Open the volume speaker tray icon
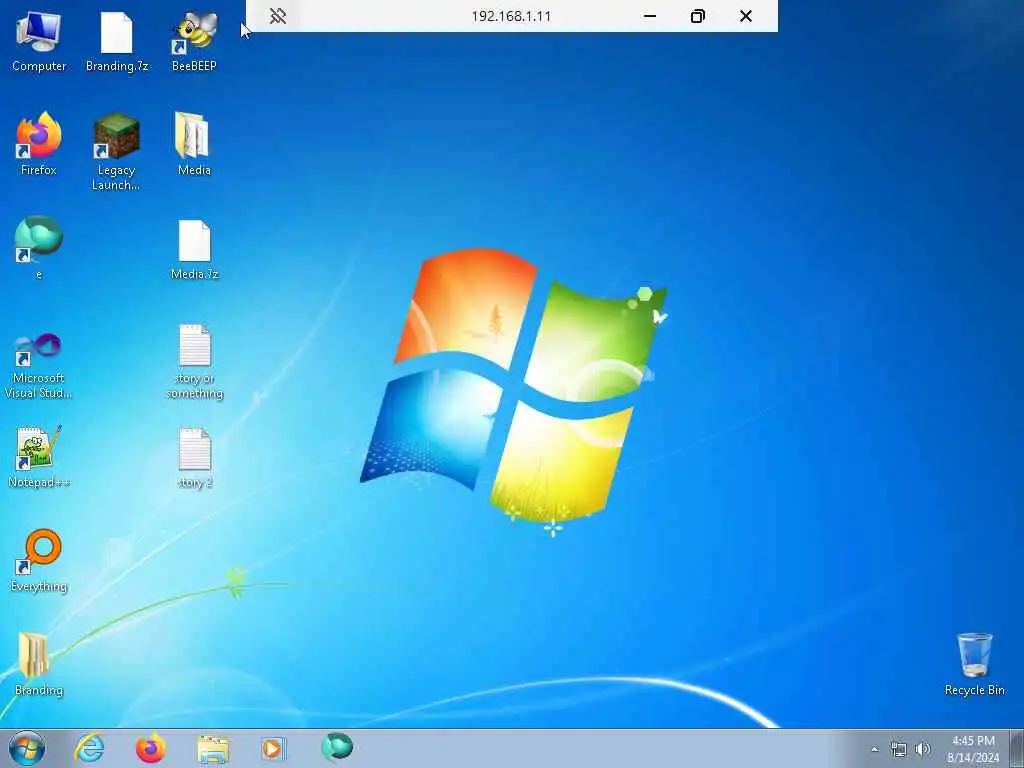Image resolution: width=1024 pixels, height=768 pixels. 922,750
